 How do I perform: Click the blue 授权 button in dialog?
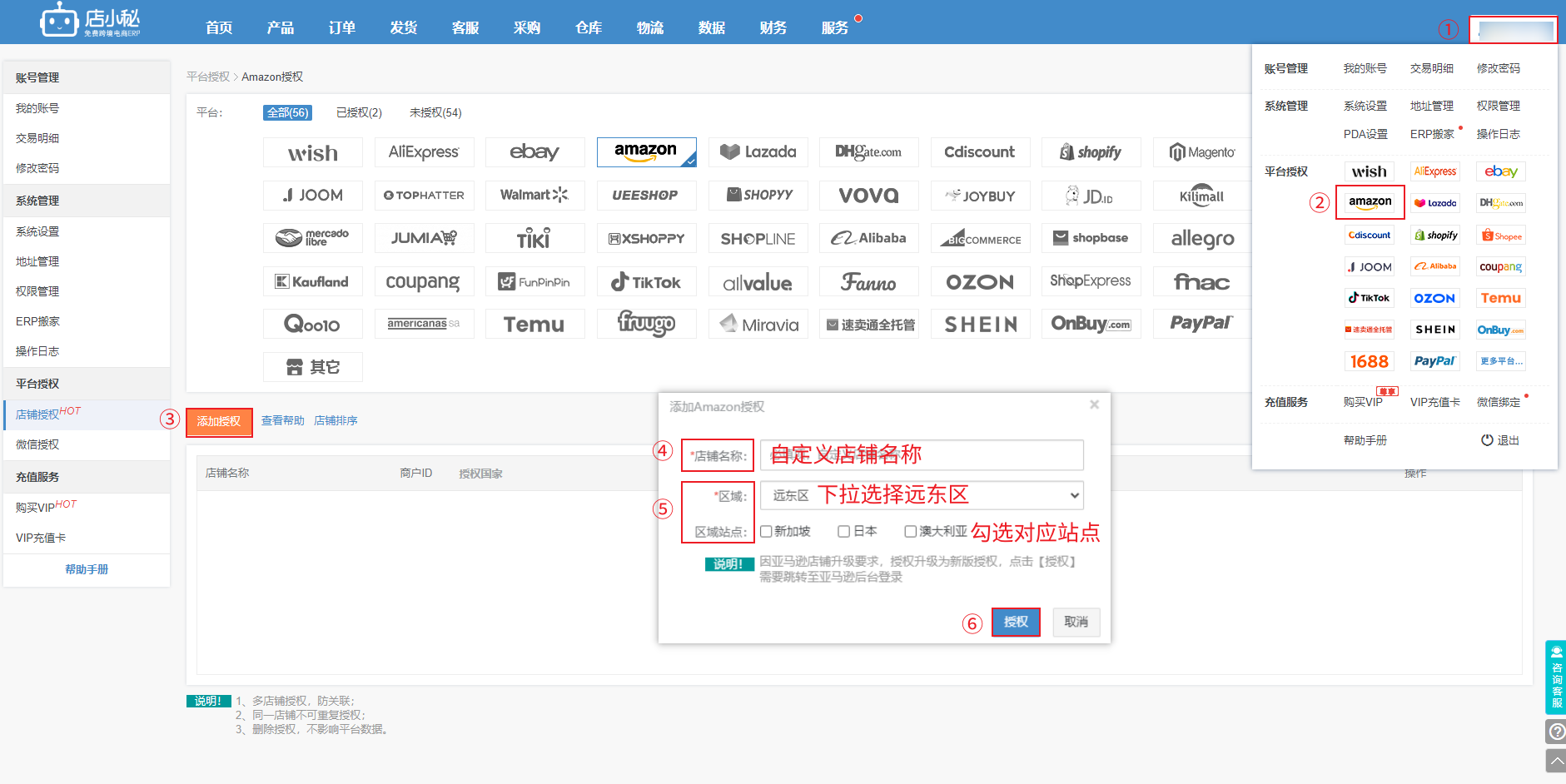tap(1016, 622)
